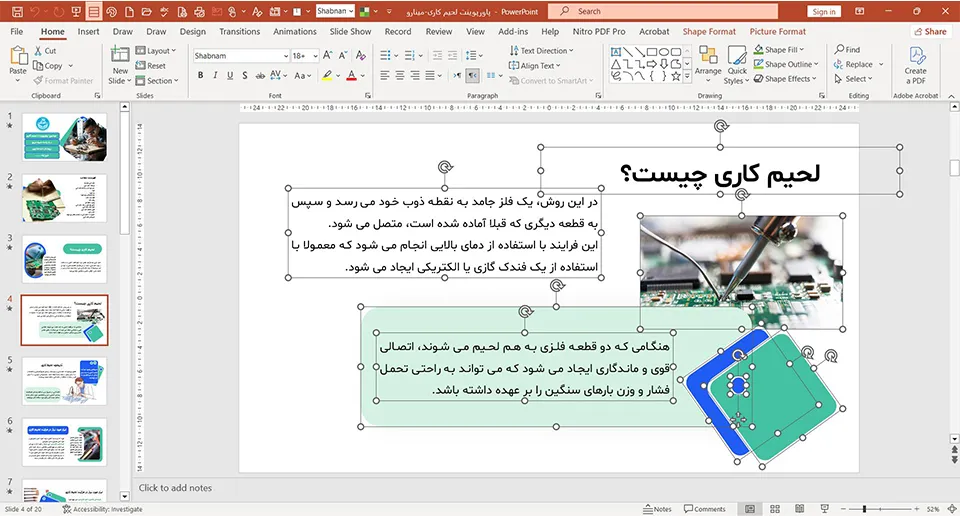Pick the oval shape from gallery
This screenshot has width=960, height=516.
664,52
